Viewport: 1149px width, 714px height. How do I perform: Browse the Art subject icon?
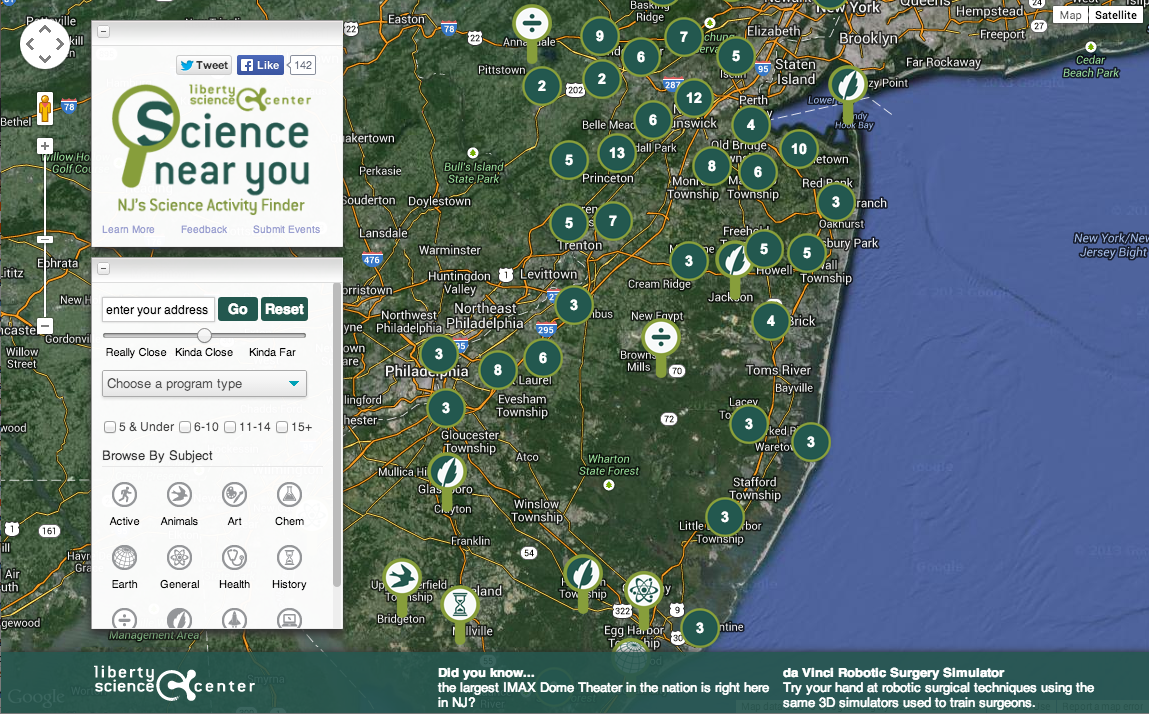(x=234, y=494)
